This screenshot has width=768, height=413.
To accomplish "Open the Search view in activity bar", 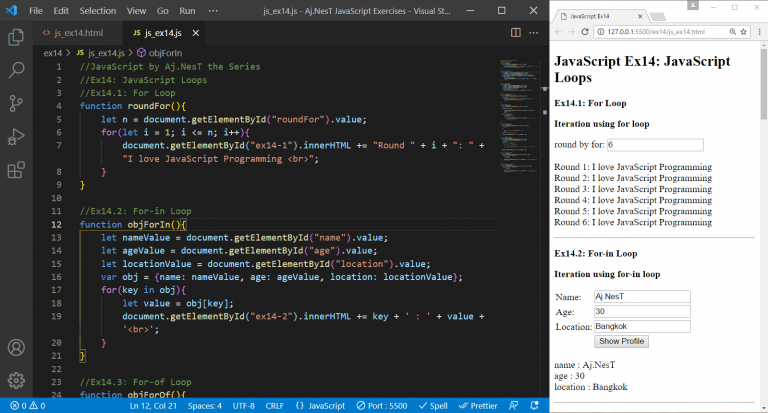I will tap(16, 70).
